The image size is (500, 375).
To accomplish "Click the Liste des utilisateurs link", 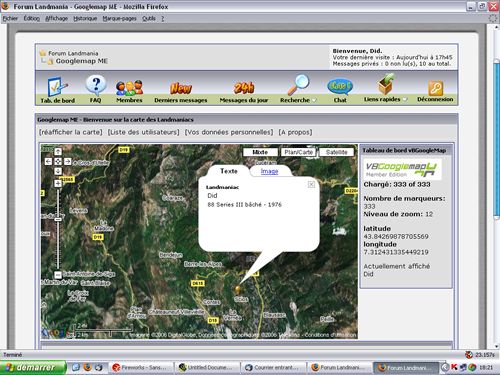I will (143, 132).
